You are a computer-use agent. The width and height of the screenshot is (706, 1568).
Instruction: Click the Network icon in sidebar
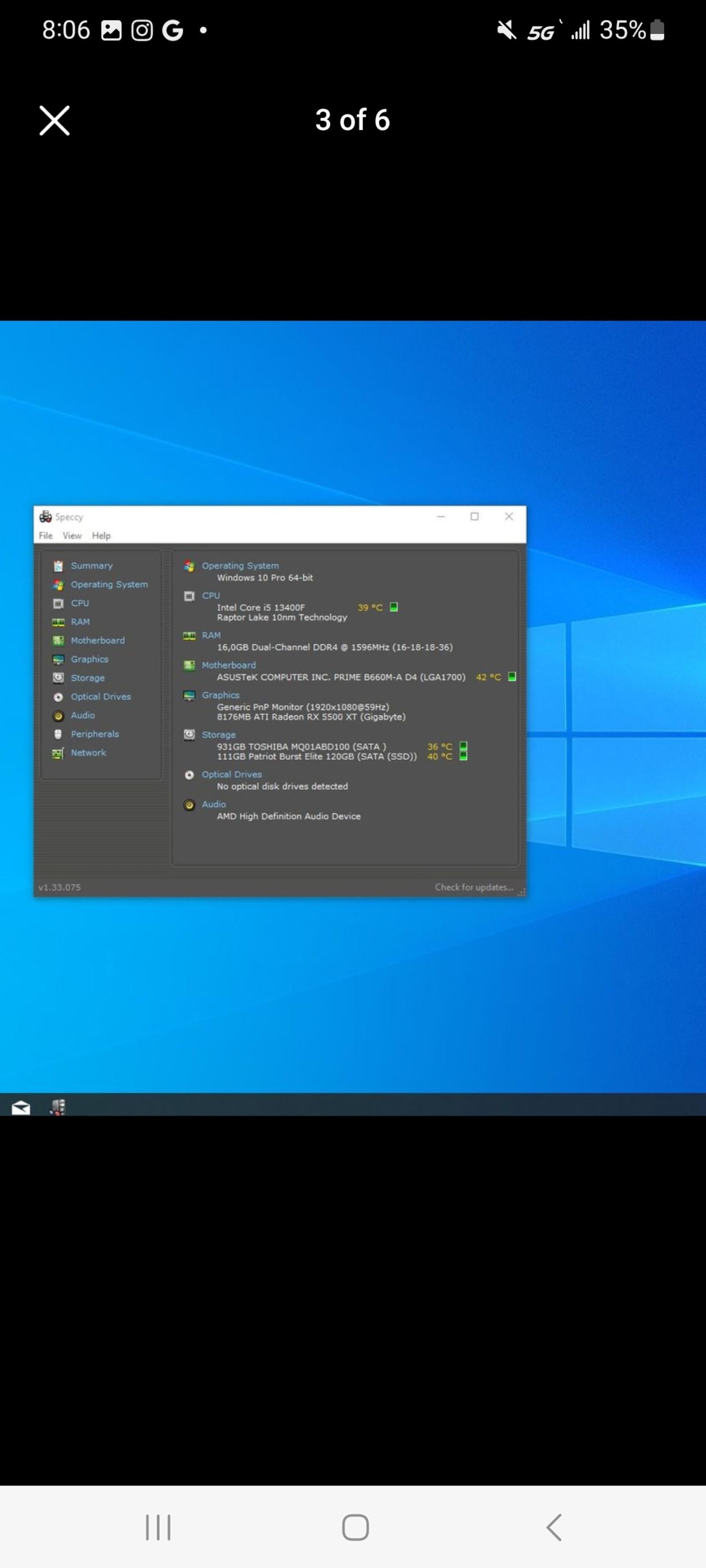58,754
